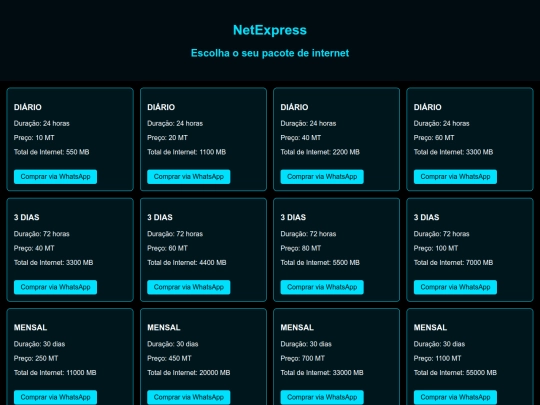Image resolution: width=540 pixels, height=405 pixels.
Task: Click the MENSAL title of the 11000 MB card
Action: [30, 328]
